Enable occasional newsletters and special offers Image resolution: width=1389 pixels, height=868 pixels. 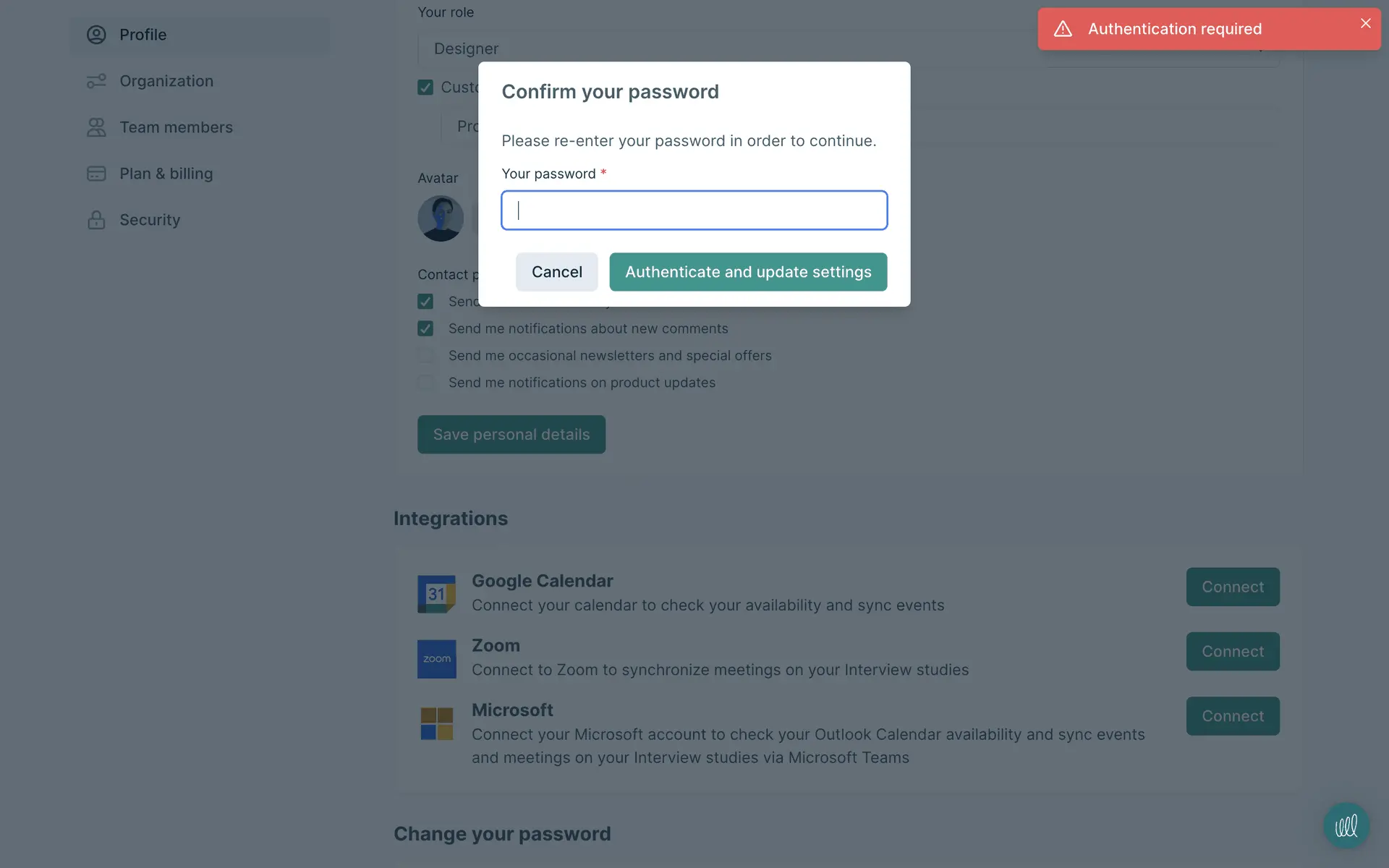coord(425,356)
